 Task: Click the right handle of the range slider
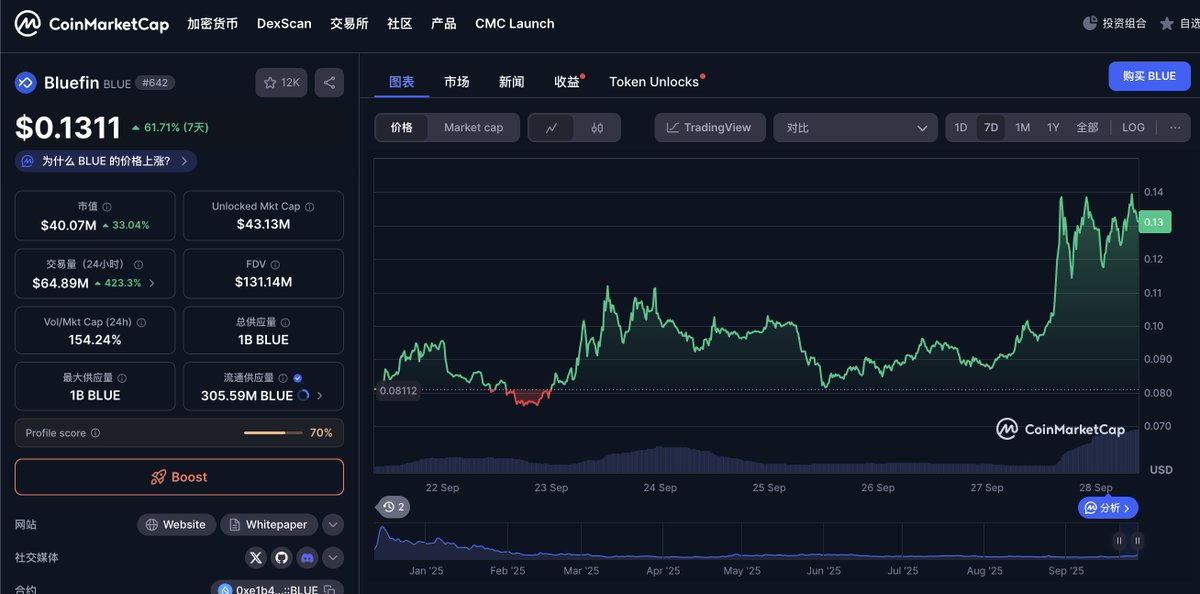coord(1137,541)
